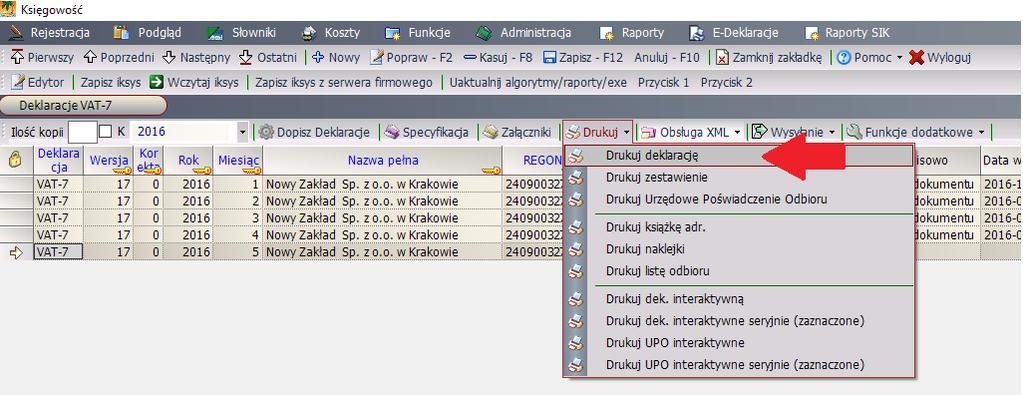
Task: Click the padlock column header icon
Action: coord(16,160)
